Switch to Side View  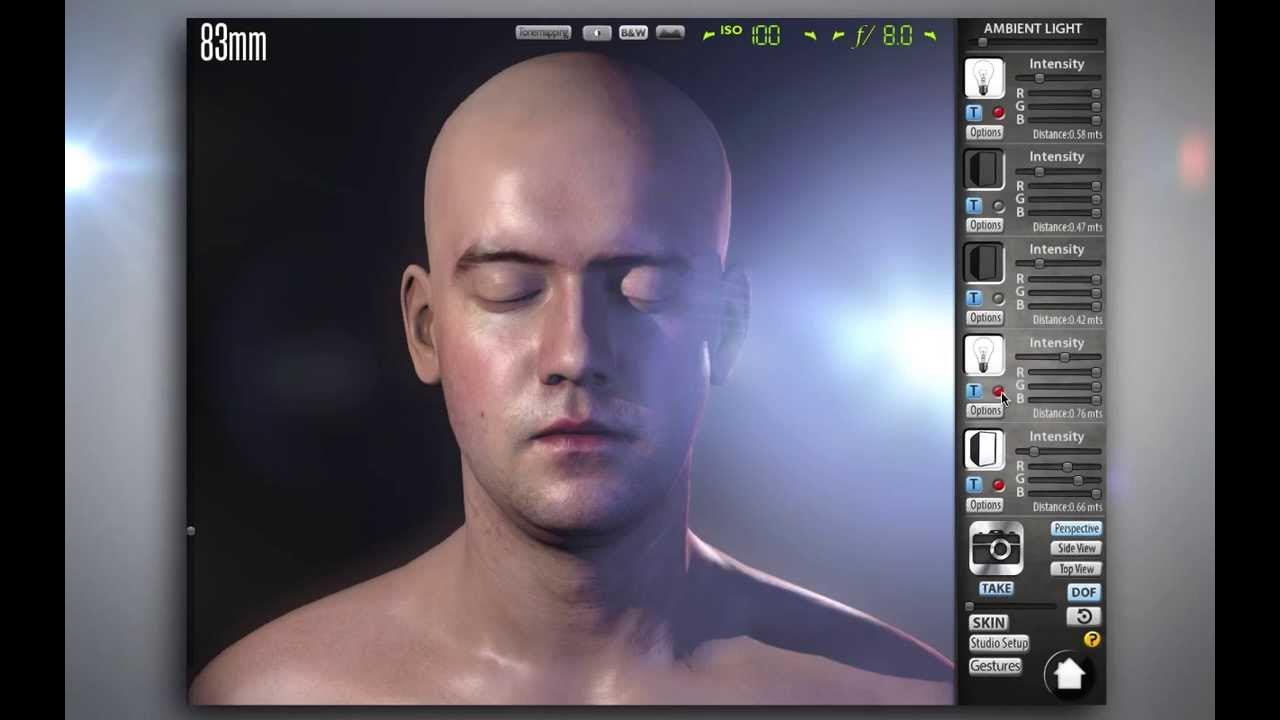(x=1076, y=548)
